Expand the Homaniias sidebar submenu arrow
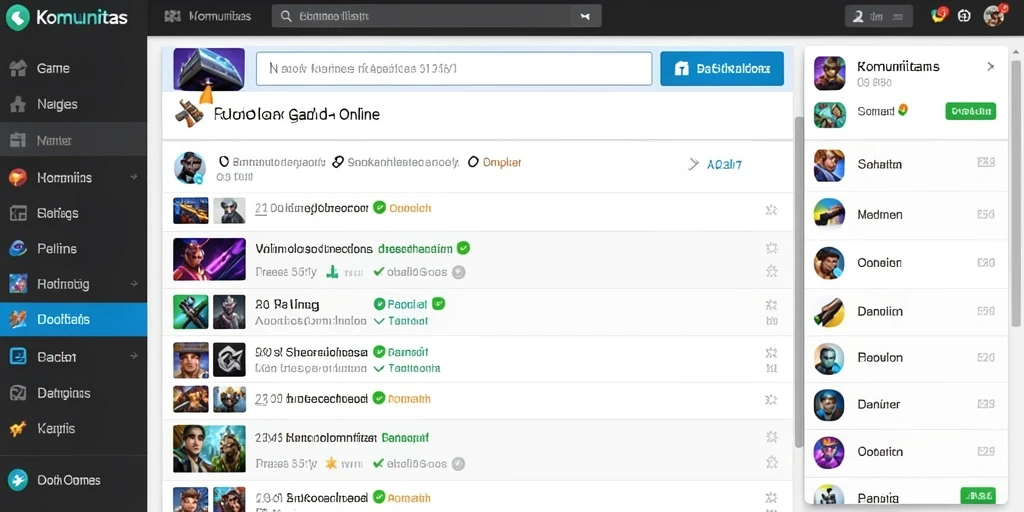 (x=134, y=177)
